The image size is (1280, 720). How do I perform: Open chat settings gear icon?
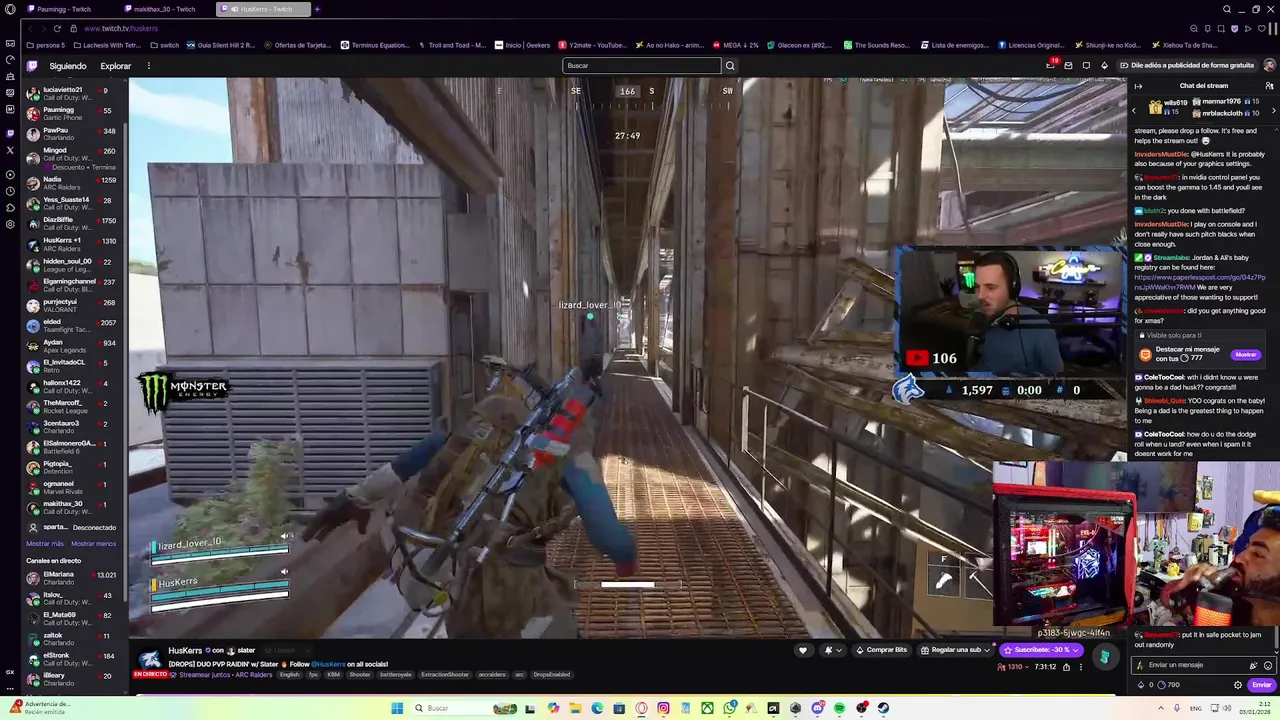1238,685
